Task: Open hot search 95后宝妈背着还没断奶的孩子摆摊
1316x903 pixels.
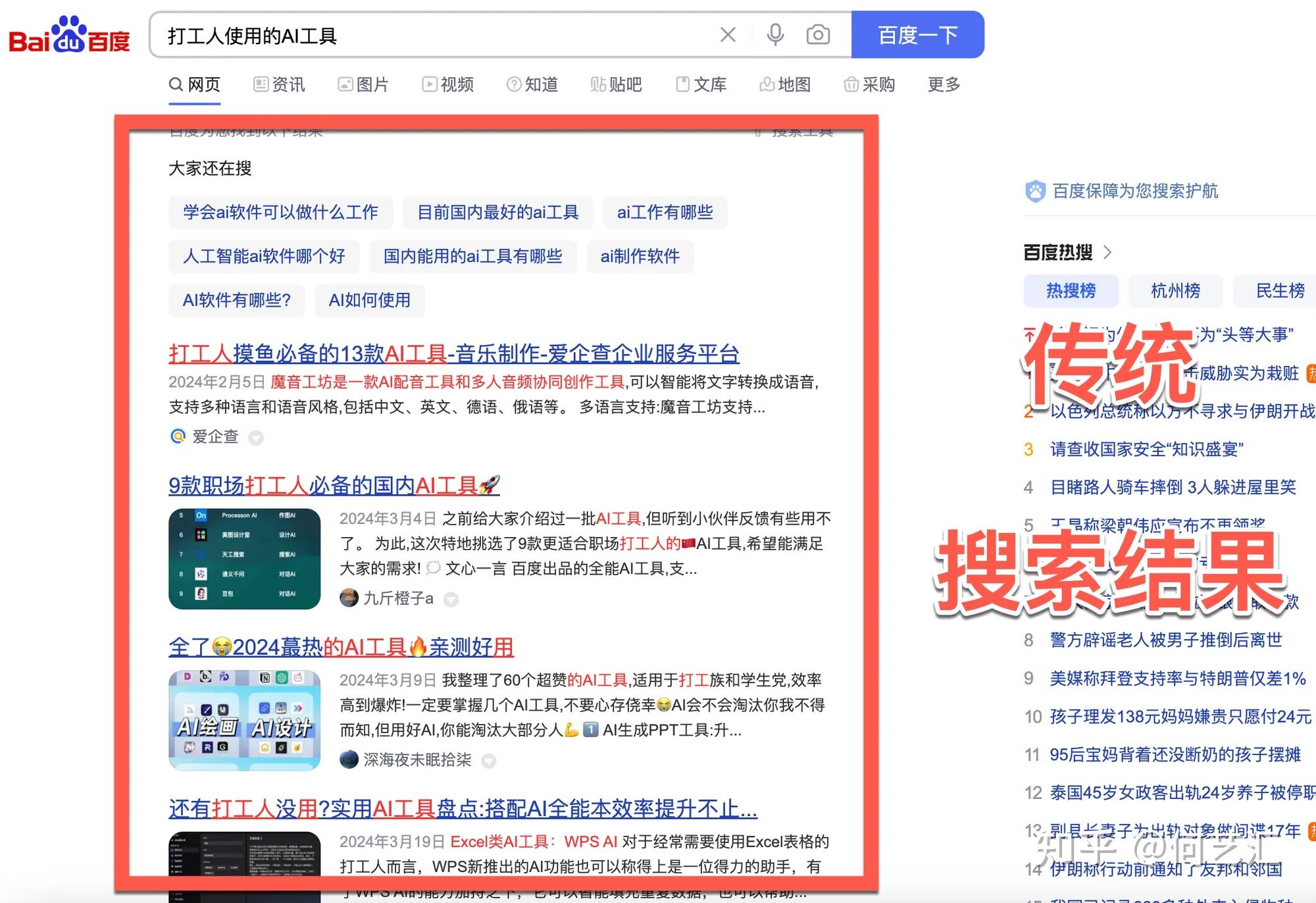Action: point(1175,754)
